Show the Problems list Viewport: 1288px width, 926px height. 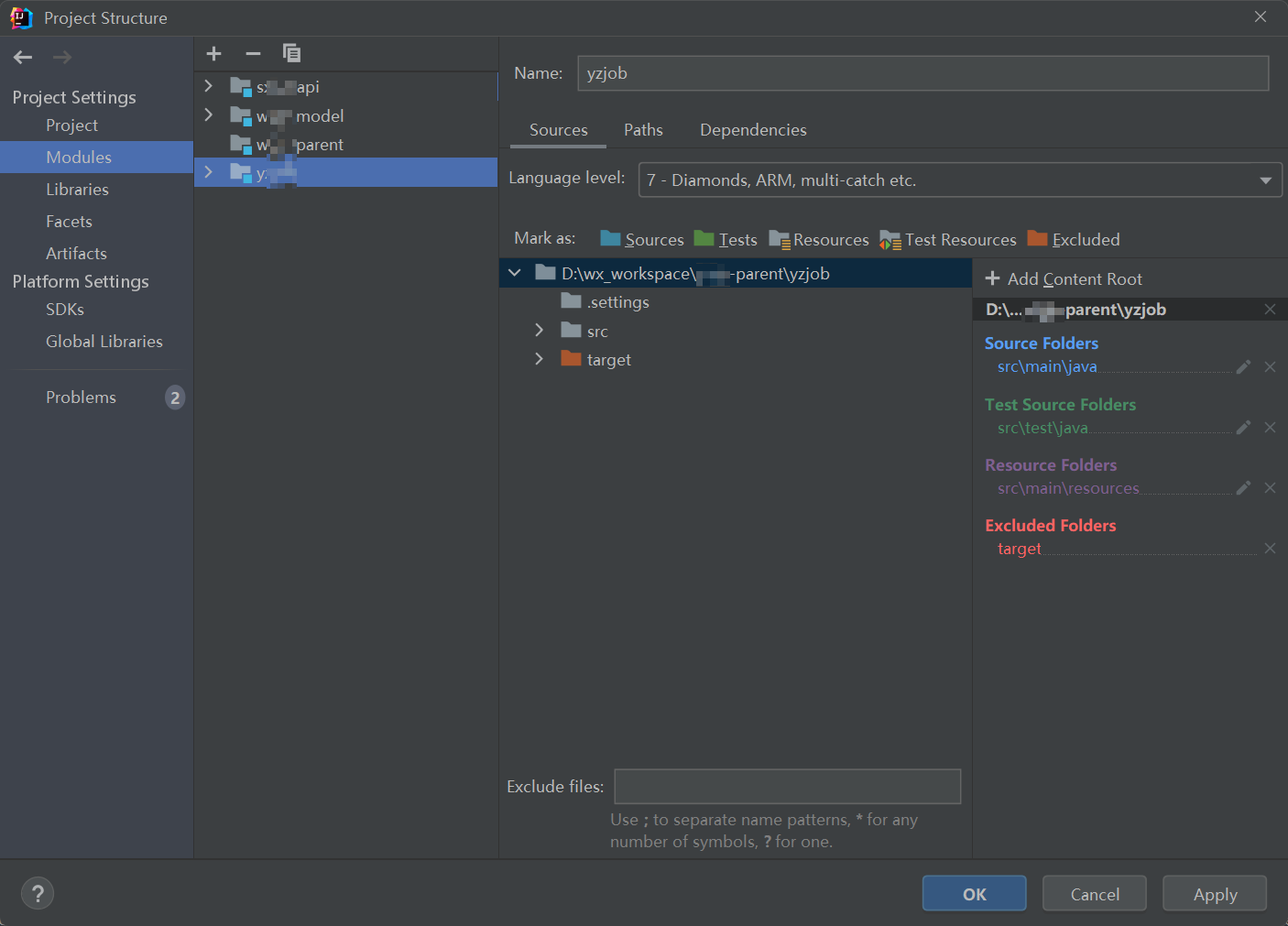tap(81, 398)
